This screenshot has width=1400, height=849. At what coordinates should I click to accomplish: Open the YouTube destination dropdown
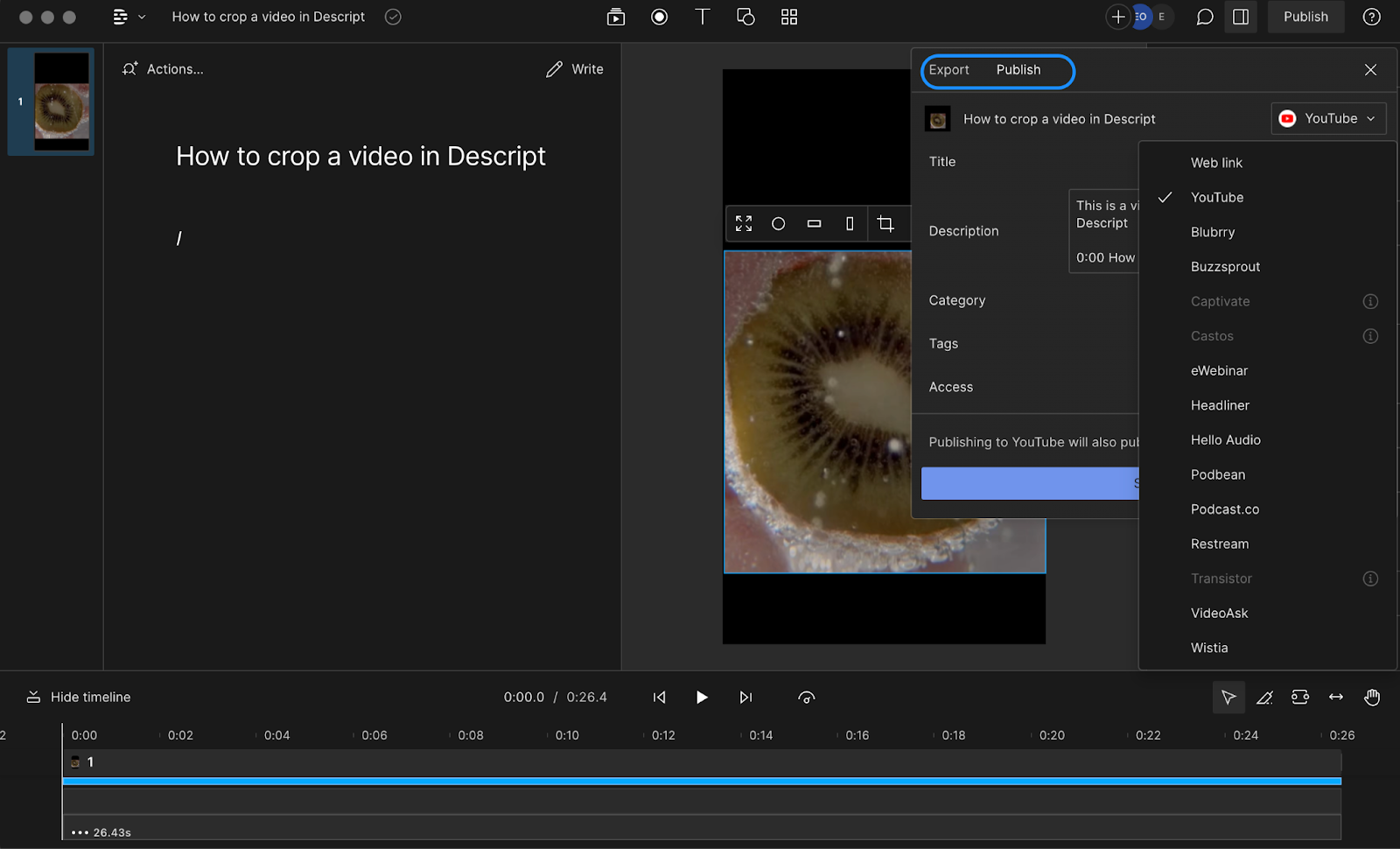(x=1327, y=118)
